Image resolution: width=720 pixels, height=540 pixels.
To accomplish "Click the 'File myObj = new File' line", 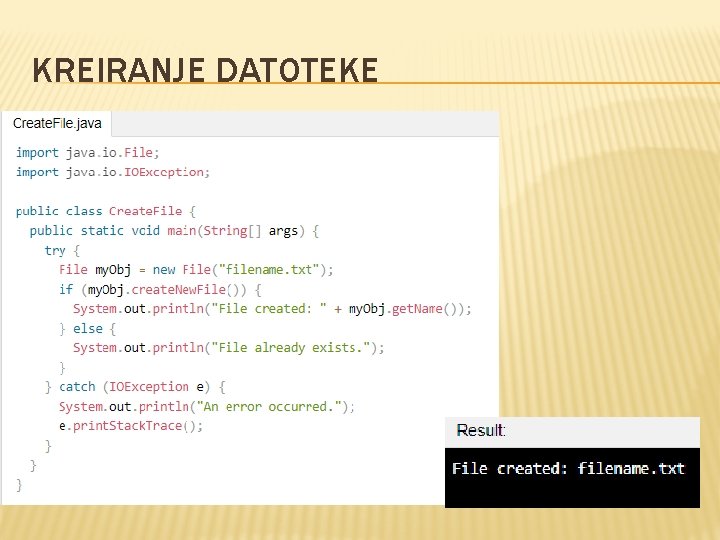I will tap(196, 270).
